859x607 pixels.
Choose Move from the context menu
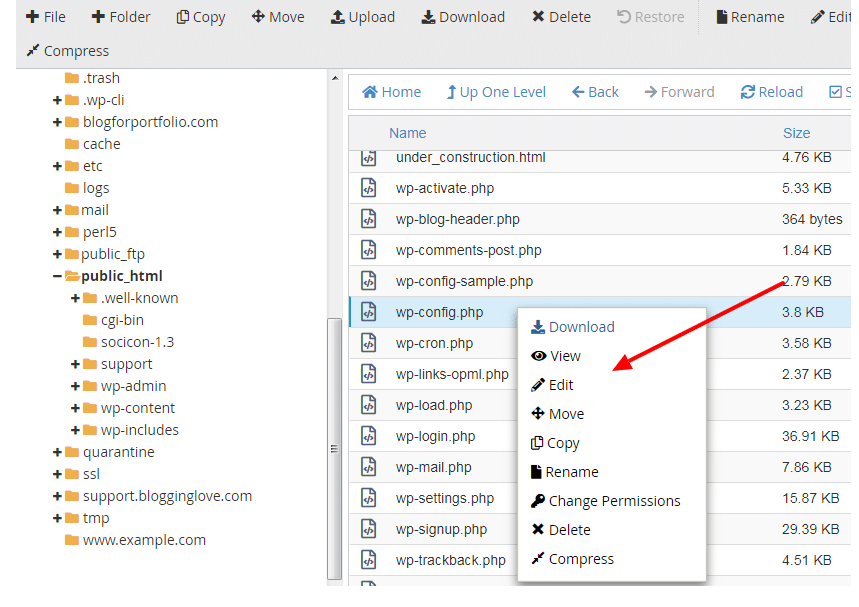tap(557, 414)
